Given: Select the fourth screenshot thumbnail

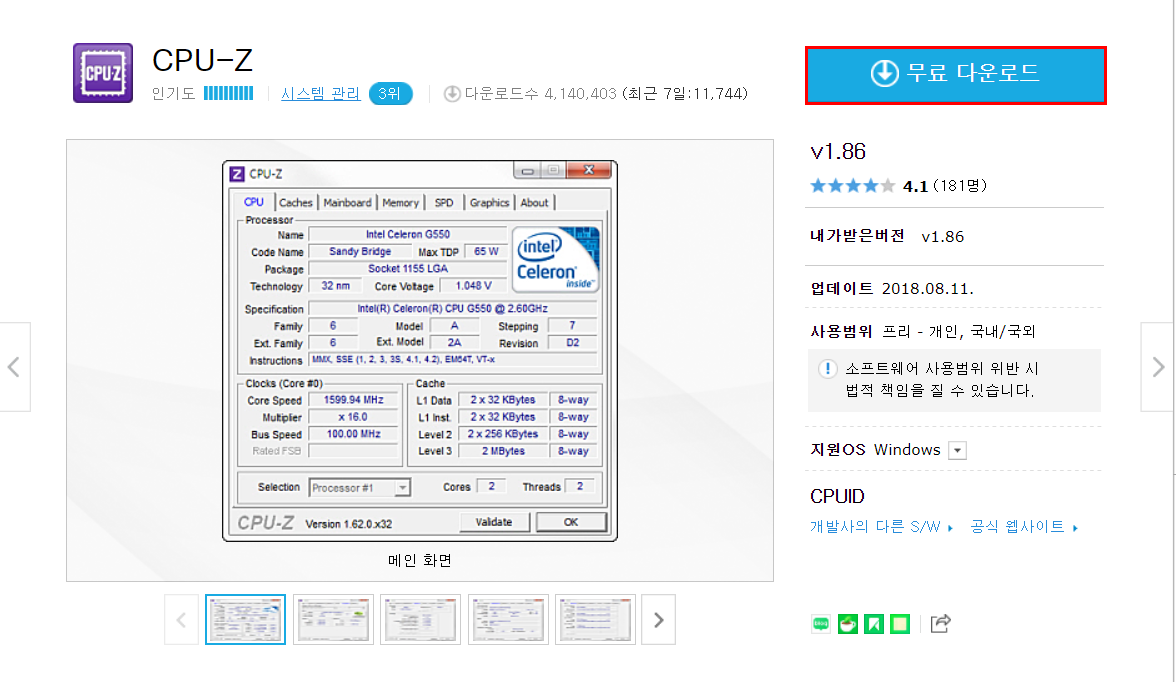Looking at the screenshot, I should click(x=508, y=620).
